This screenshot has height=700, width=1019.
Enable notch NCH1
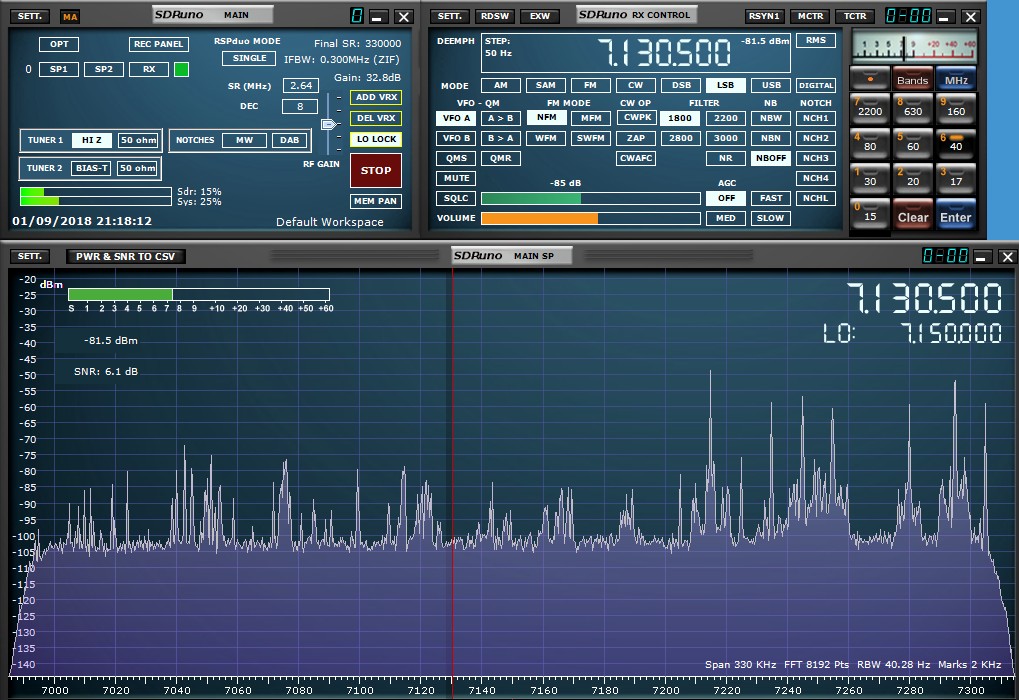pyautogui.click(x=816, y=118)
